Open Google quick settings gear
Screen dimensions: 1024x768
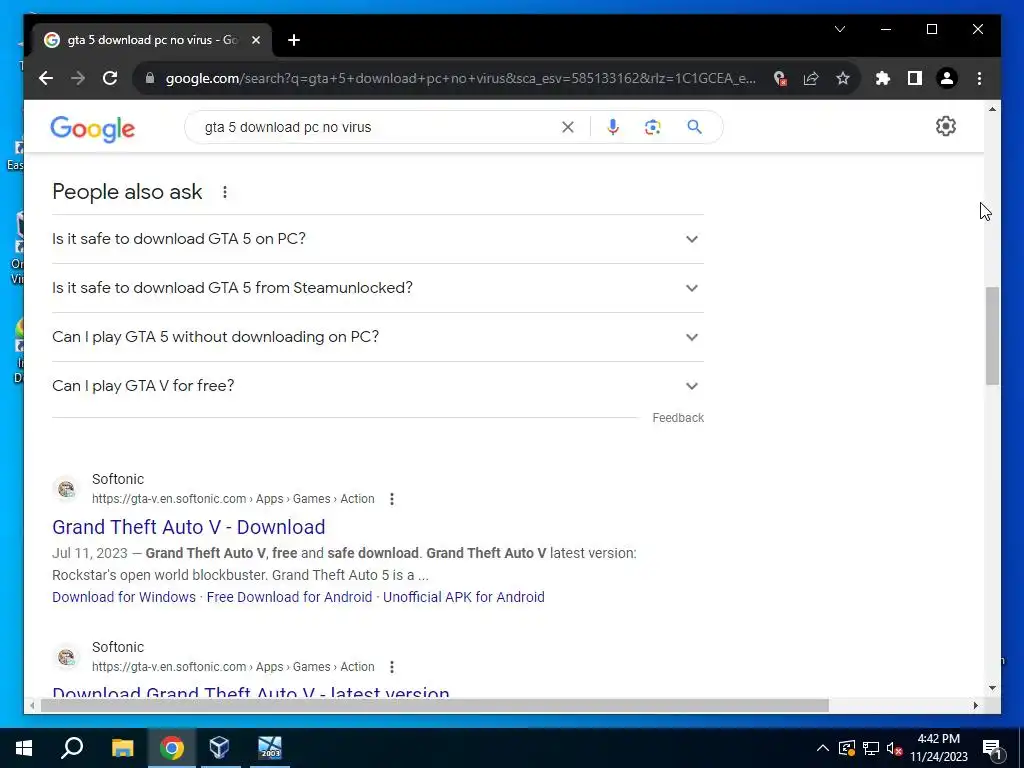pyautogui.click(x=946, y=126)
